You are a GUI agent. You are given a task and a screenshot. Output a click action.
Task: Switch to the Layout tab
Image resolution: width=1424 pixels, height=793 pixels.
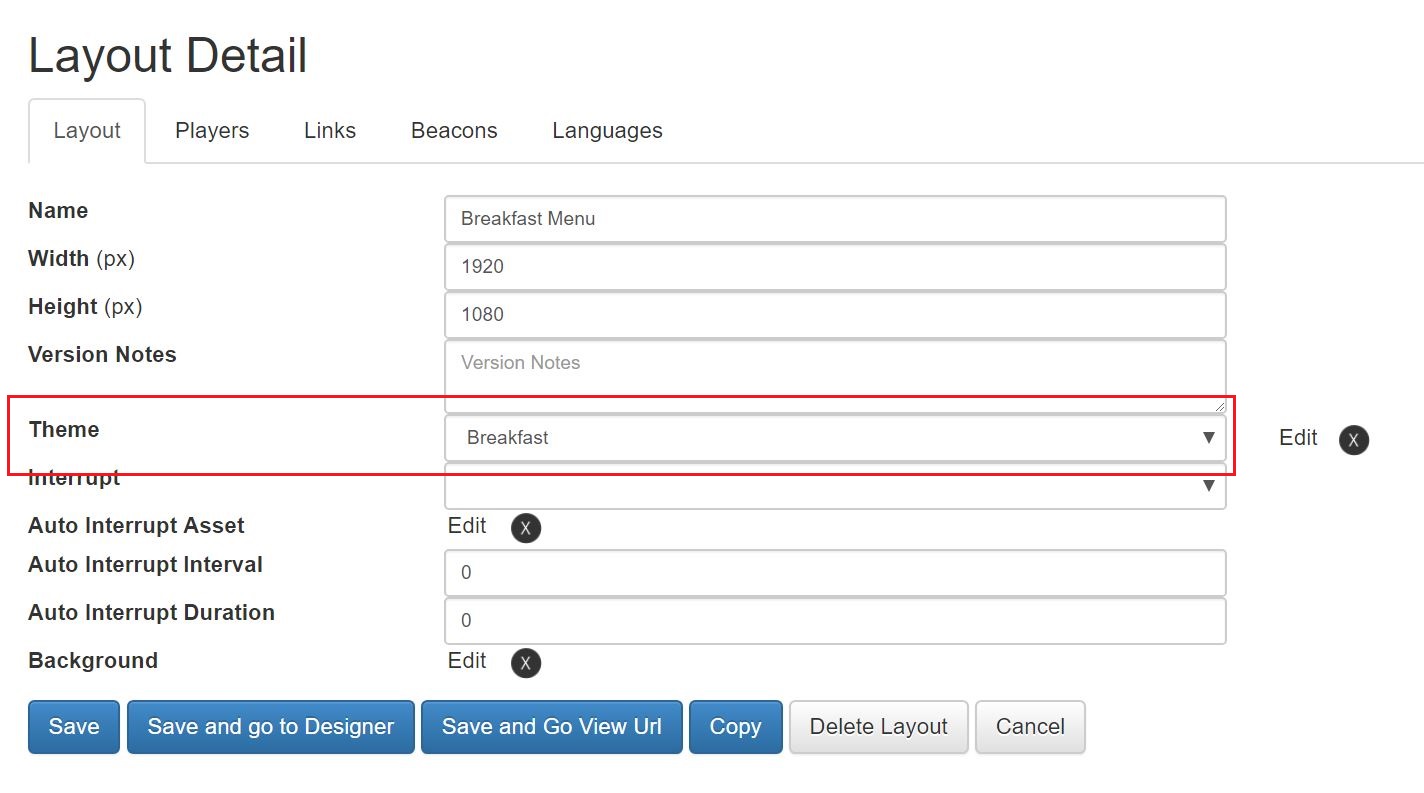click(87, 131)
